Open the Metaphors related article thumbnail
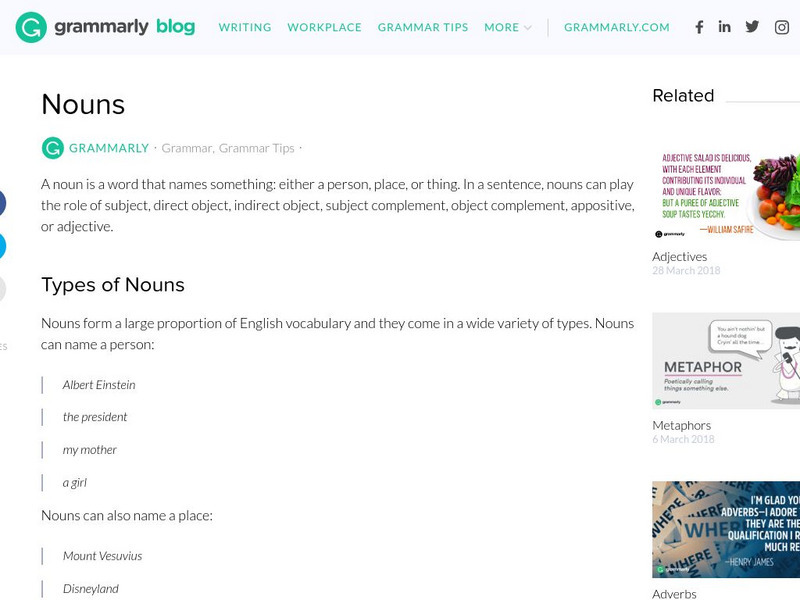Viewport: 800px width, 600px height. [726, 360]
